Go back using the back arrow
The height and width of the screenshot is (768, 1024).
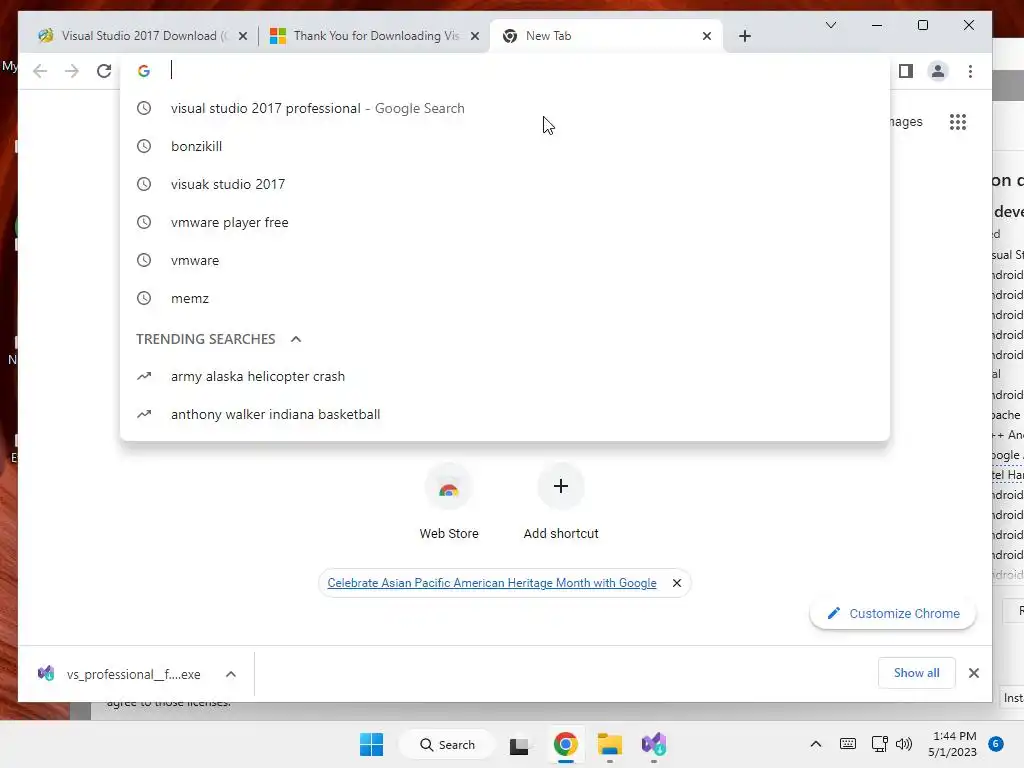tap(40, 71)
